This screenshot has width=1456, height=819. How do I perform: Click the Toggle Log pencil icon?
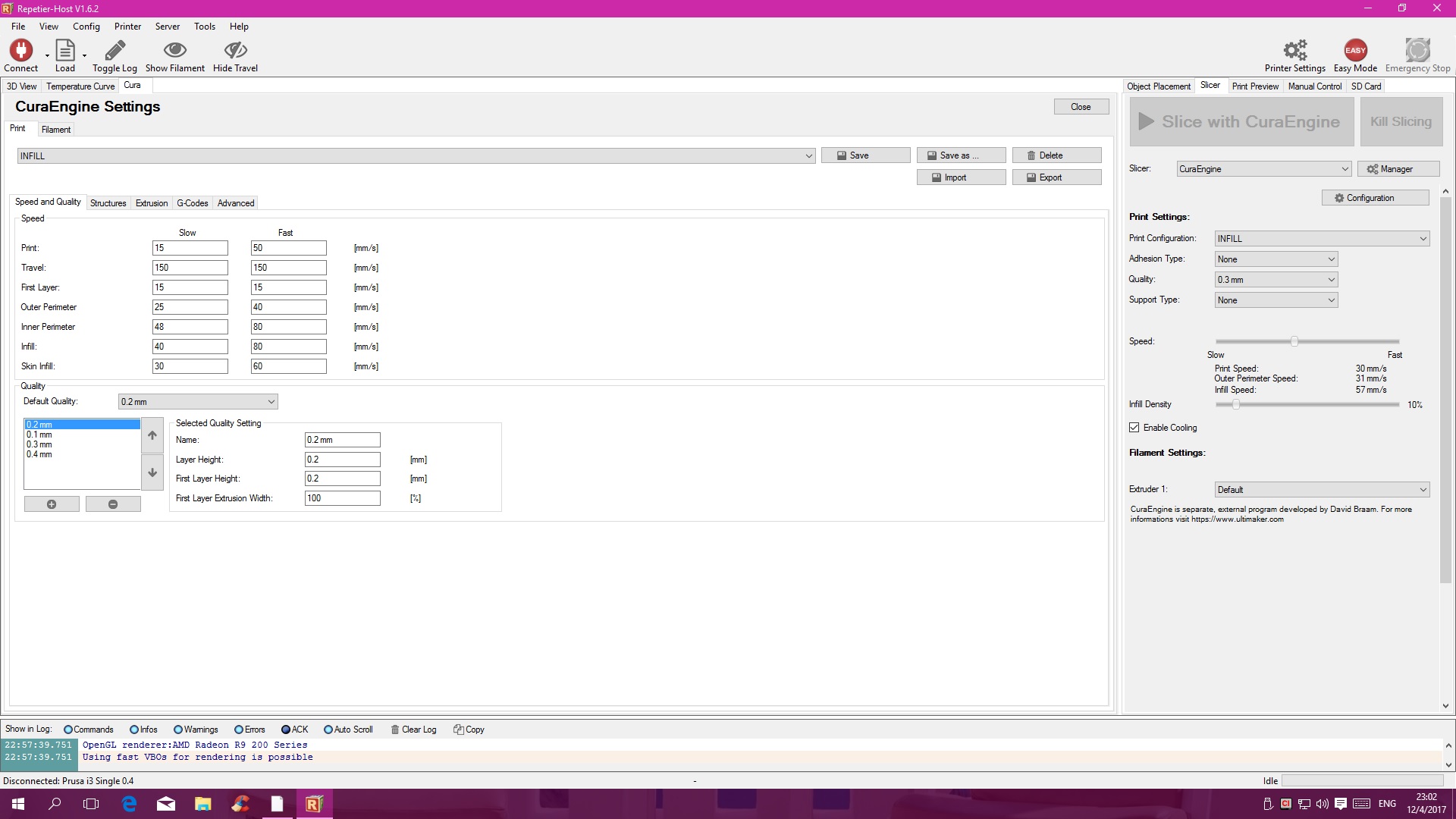[115, 51]
